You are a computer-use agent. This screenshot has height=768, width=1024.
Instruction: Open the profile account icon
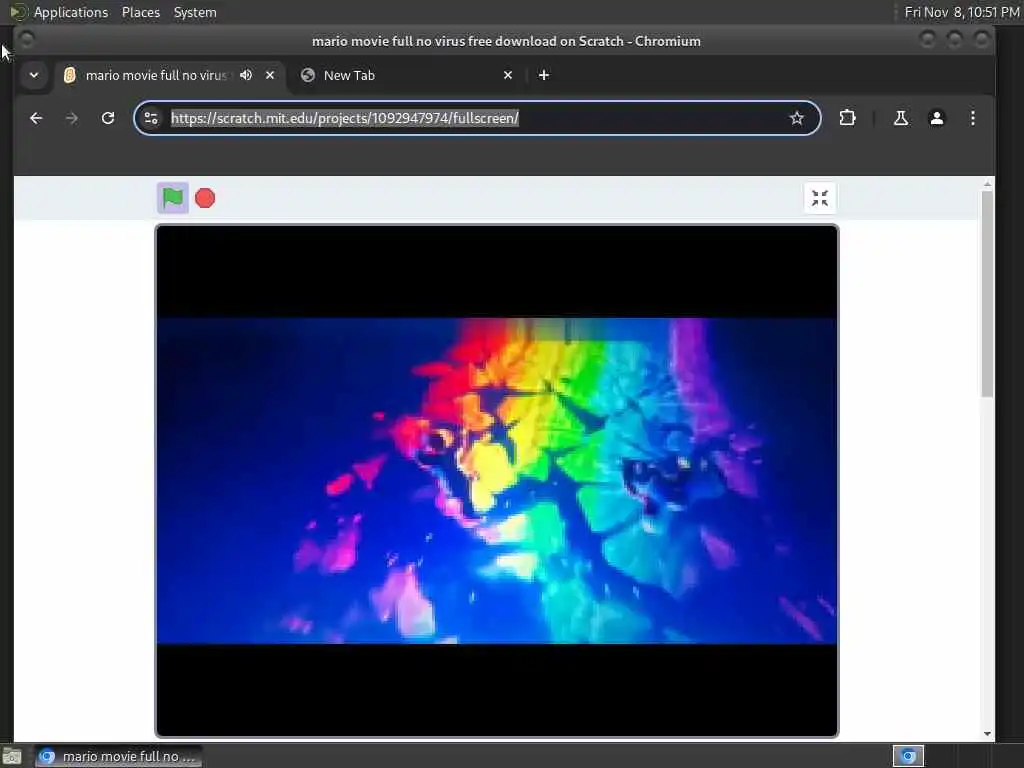[x=936, y=118]
